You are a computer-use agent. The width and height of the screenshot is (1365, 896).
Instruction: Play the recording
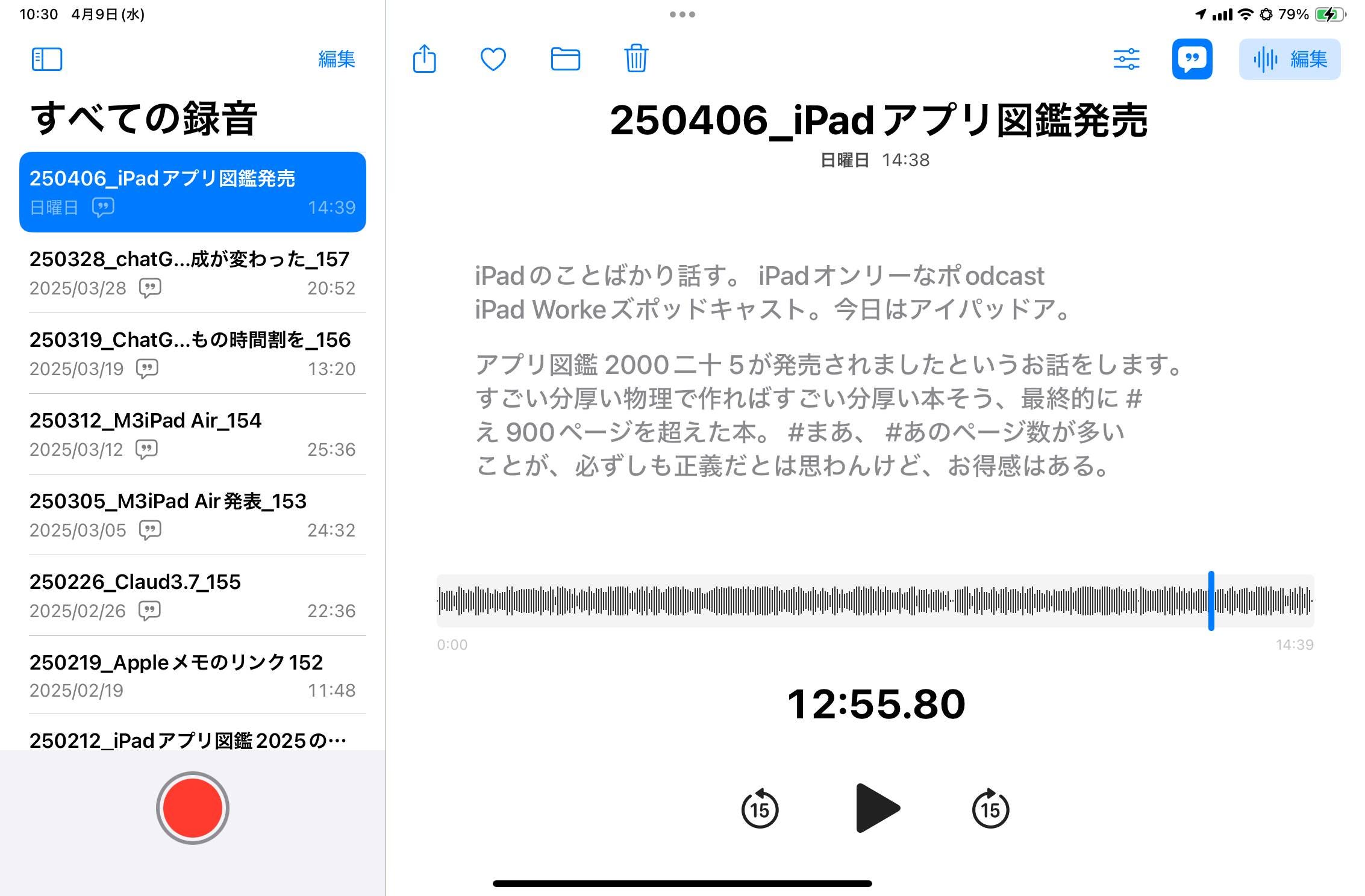click(x=877, y=808)
